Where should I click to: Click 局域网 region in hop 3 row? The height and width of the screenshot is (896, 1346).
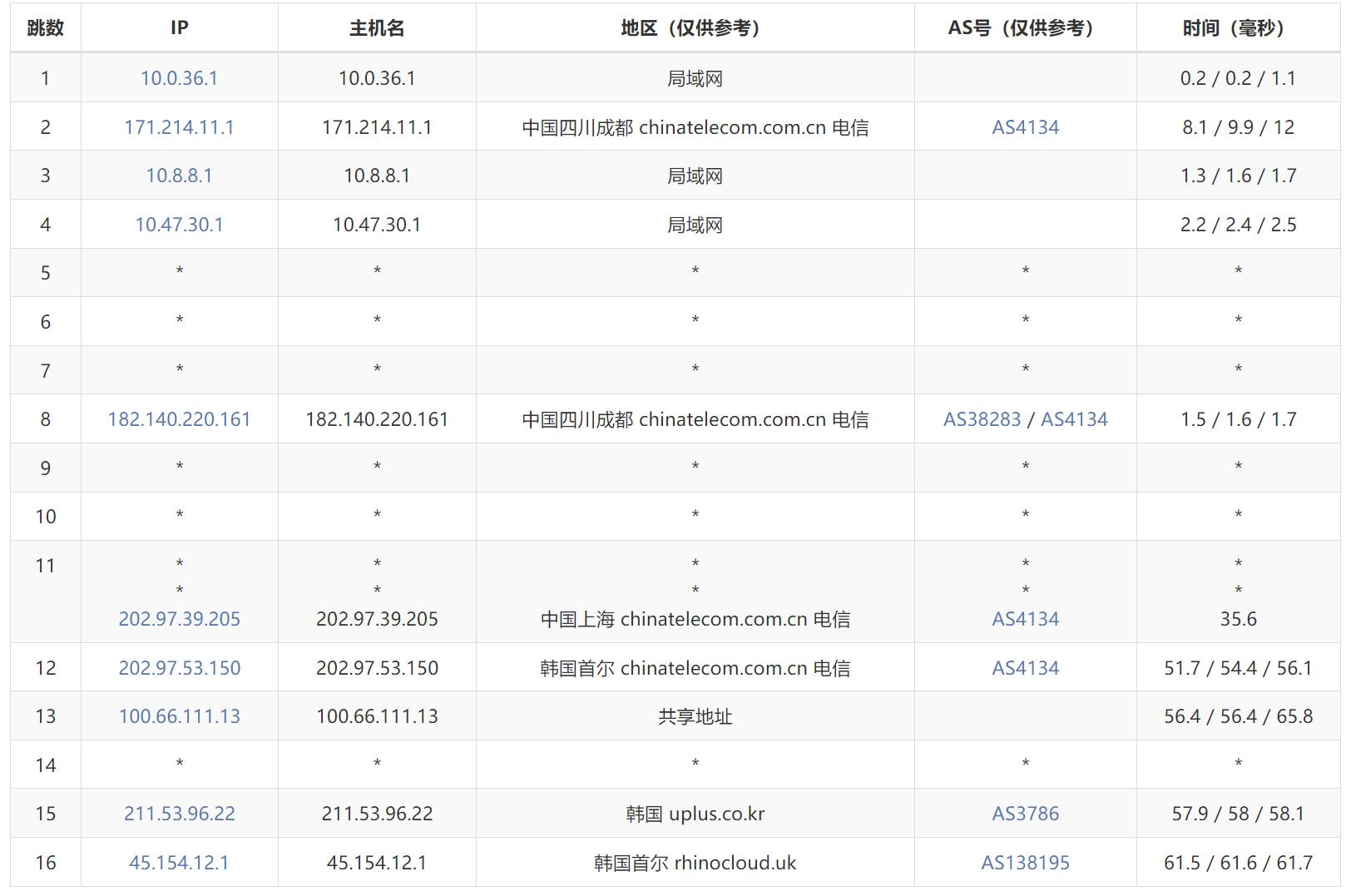(695, 176)
